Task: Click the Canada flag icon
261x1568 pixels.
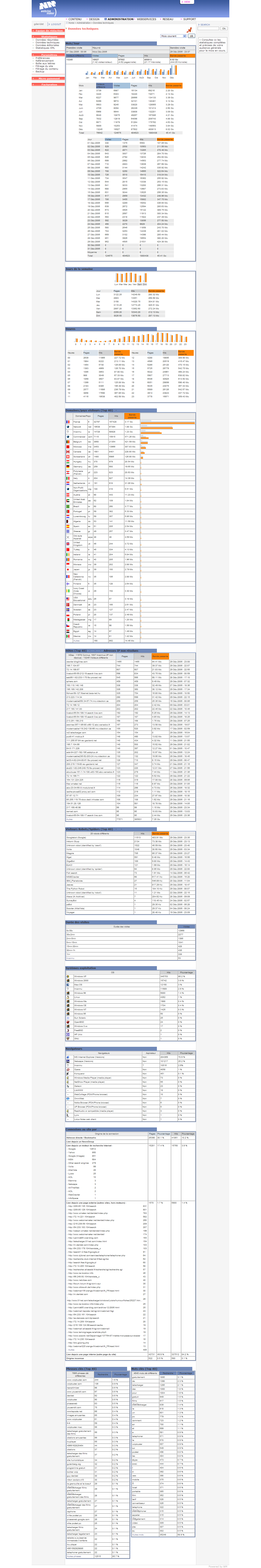Action: [68, 452]
